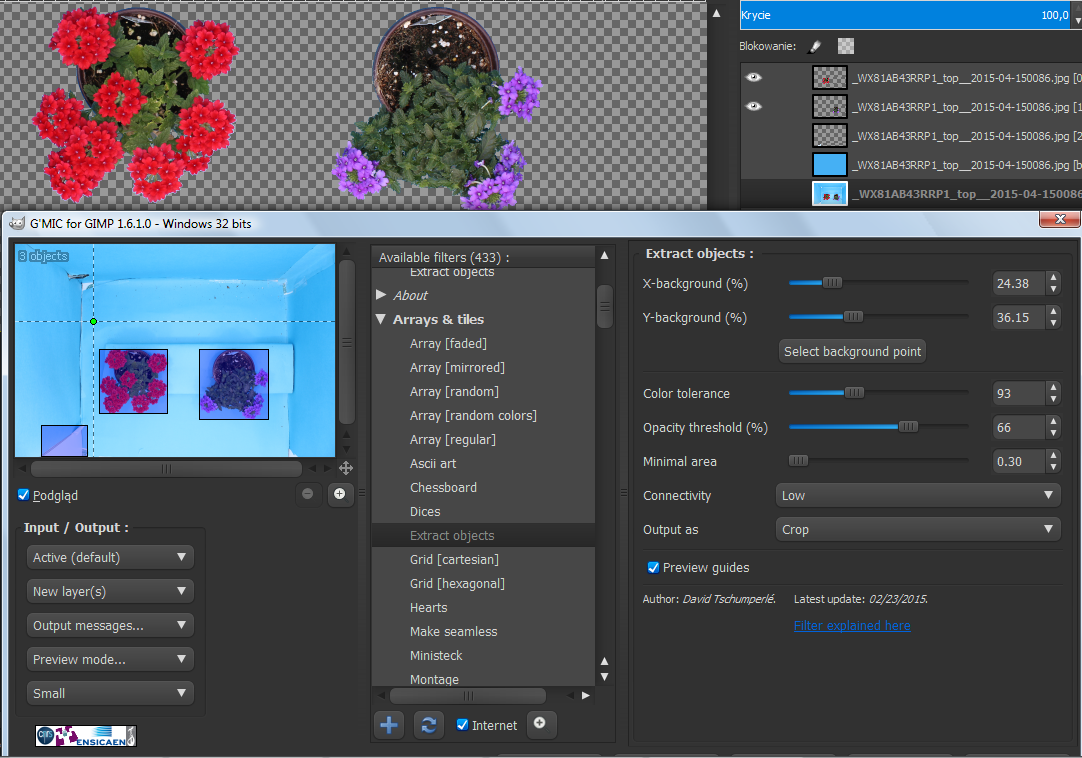Click the Color tolerance value field 93
Screen dimensions: 1082x758
coord(1019,393)
